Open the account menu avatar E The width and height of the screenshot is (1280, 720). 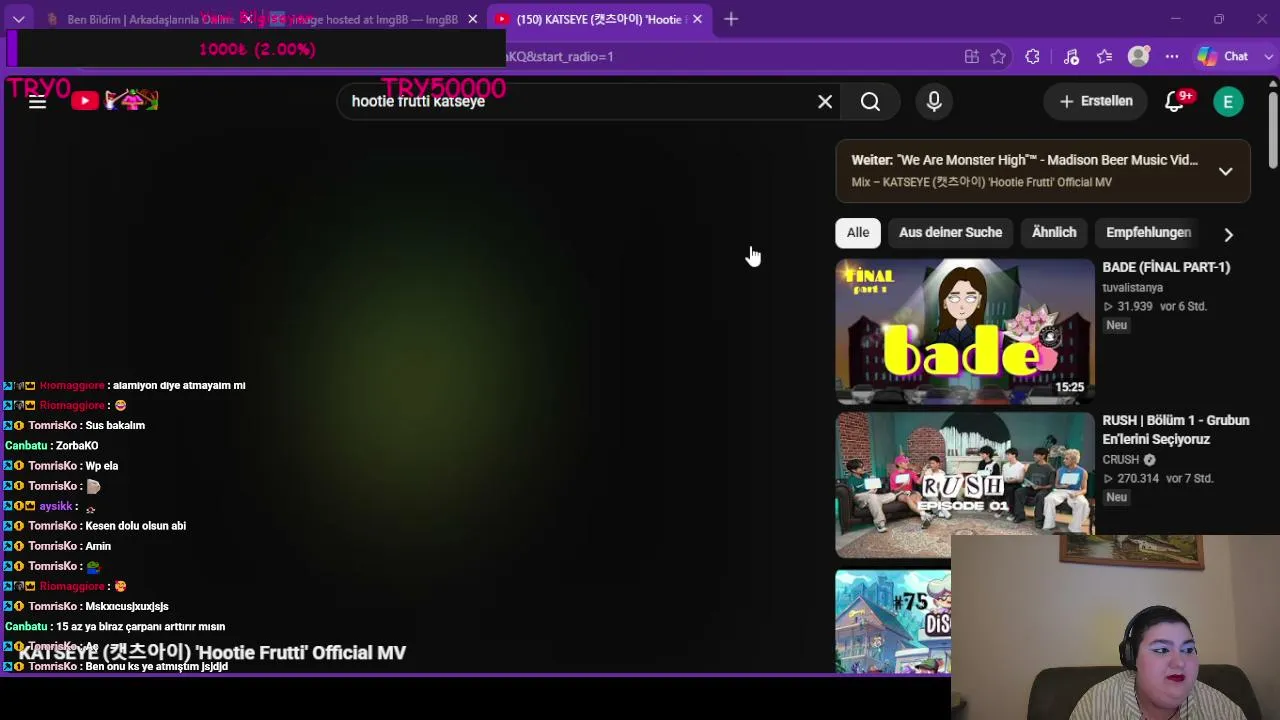pos(1228,101)
